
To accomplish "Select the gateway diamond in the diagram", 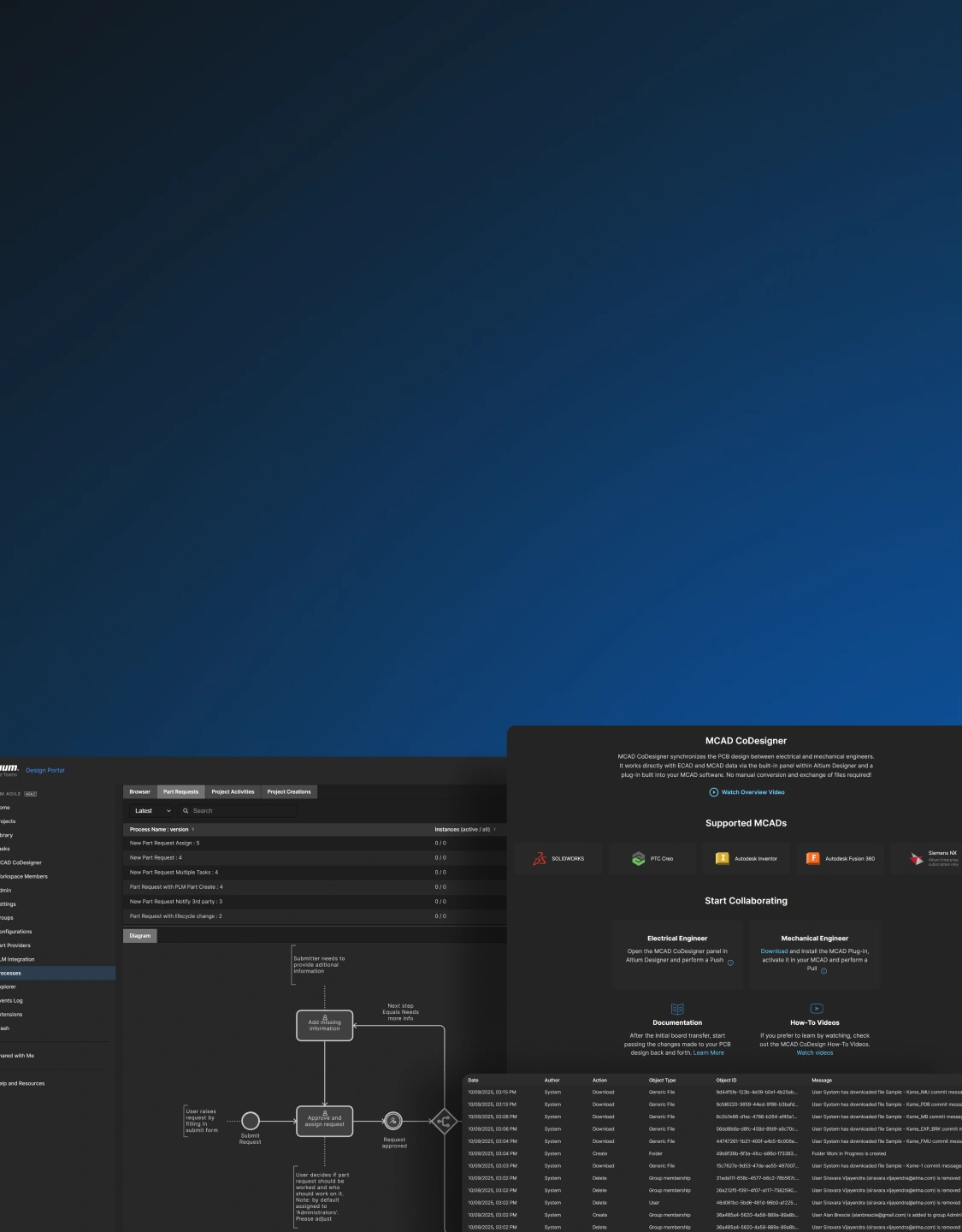I will coord(444,1121).
